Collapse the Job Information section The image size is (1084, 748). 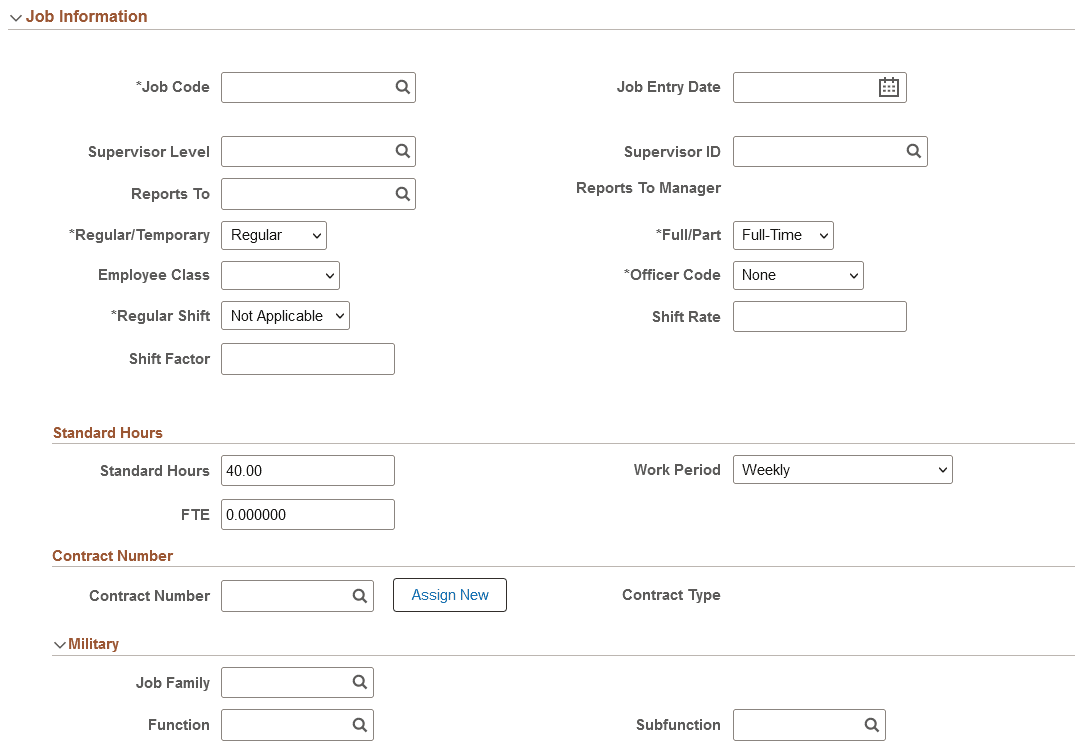(x=14, y=16)
